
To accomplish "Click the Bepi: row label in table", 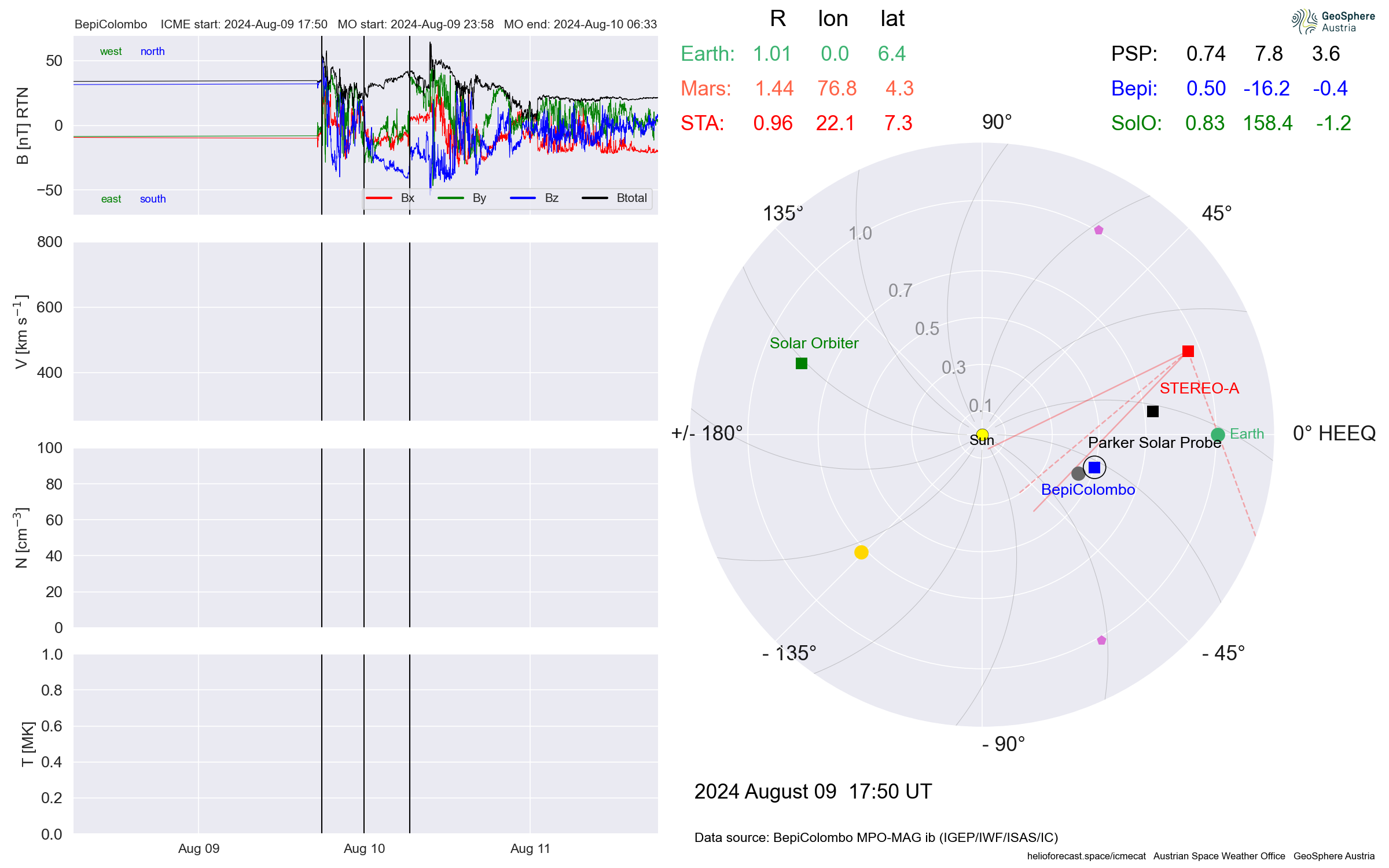I will [1134, 89].
